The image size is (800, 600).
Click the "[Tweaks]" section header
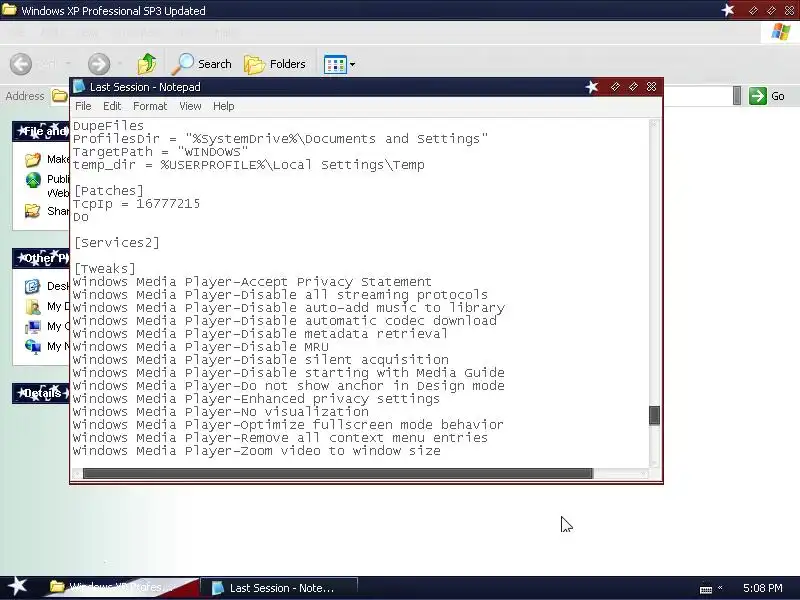[x=105, y=269]
